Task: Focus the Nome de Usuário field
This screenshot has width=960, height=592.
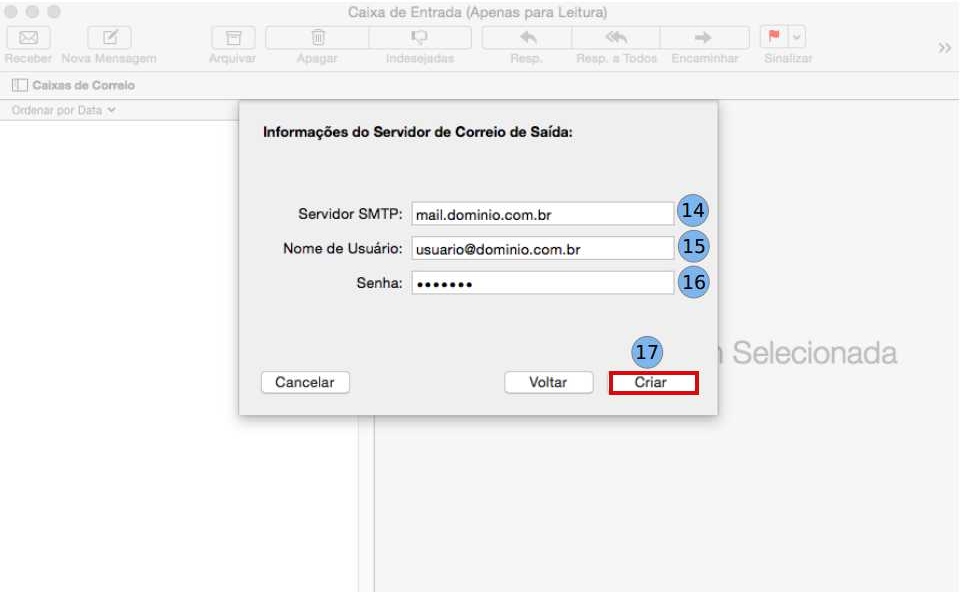Action: pyautogui.click(x=542, y=249)
